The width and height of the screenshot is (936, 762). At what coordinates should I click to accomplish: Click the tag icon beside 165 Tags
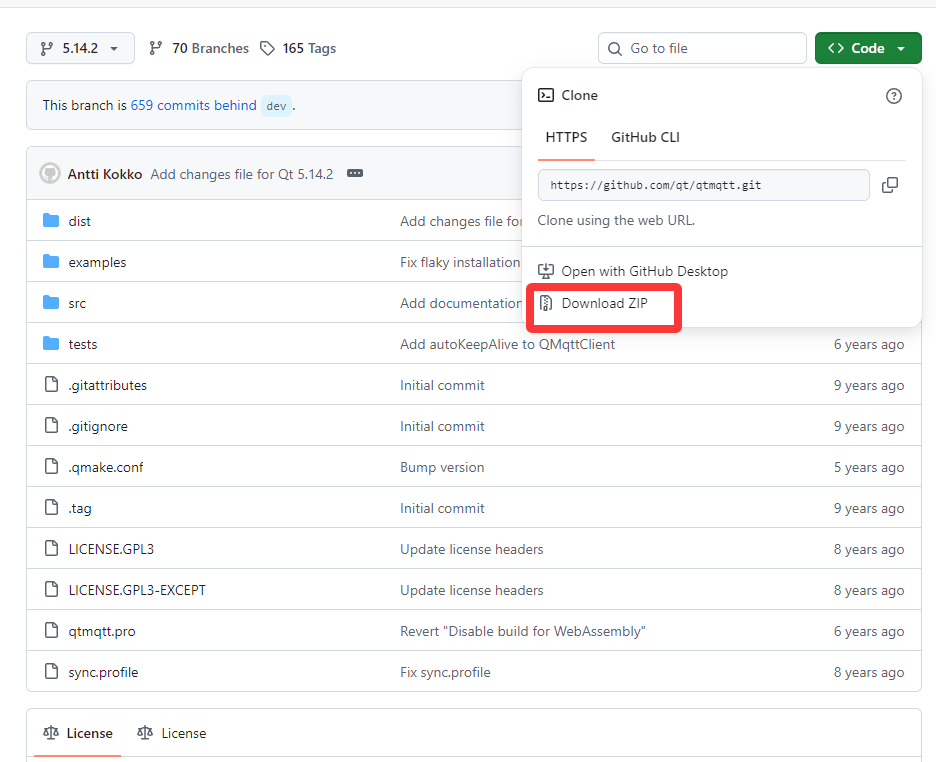coord(267,48)
